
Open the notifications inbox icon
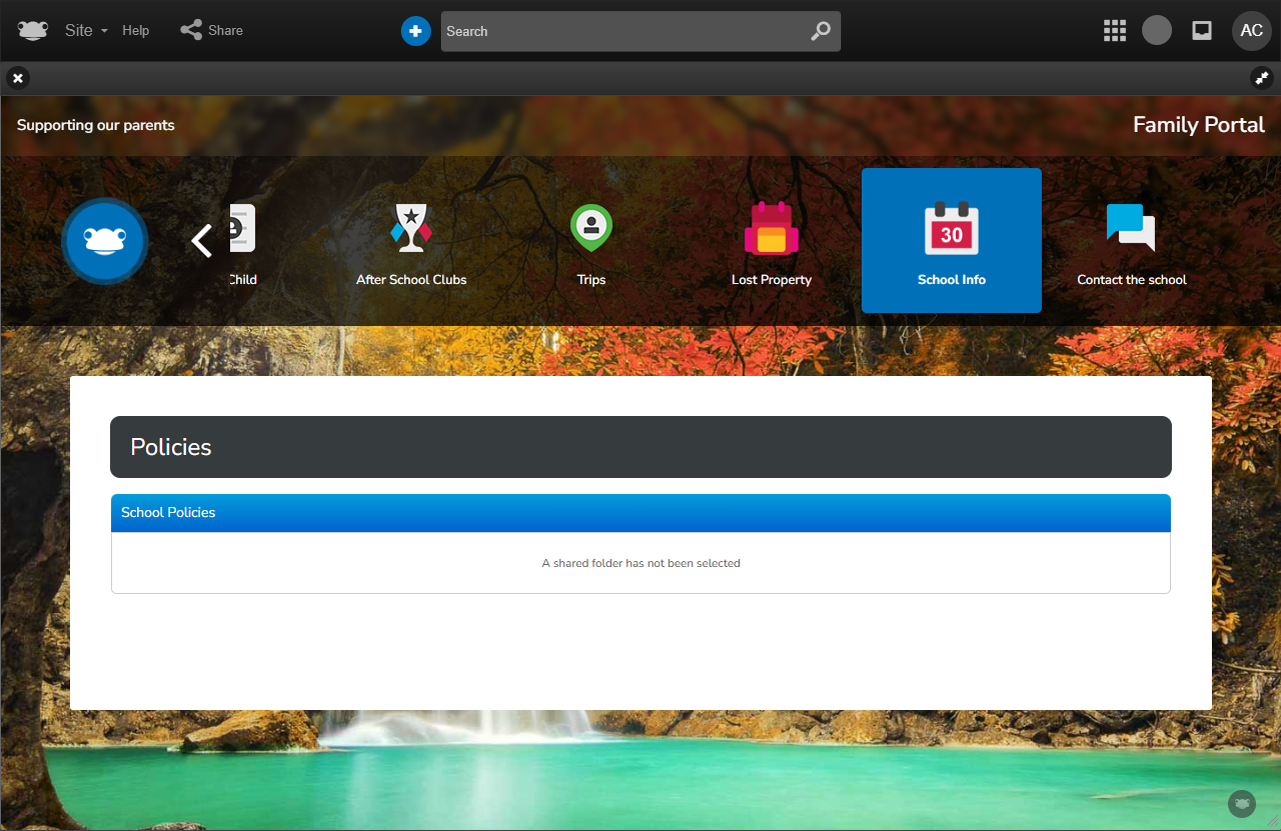pyautogui.click(x=1202, y=31)
